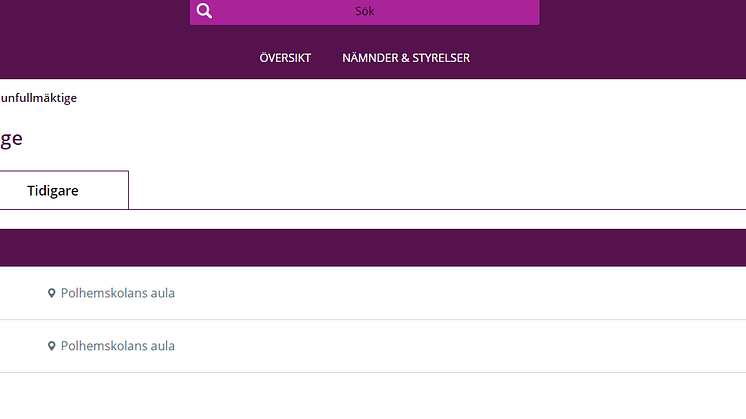
Task: Open the ÖVERSIKT navigation item
Action: pos(285,58)
